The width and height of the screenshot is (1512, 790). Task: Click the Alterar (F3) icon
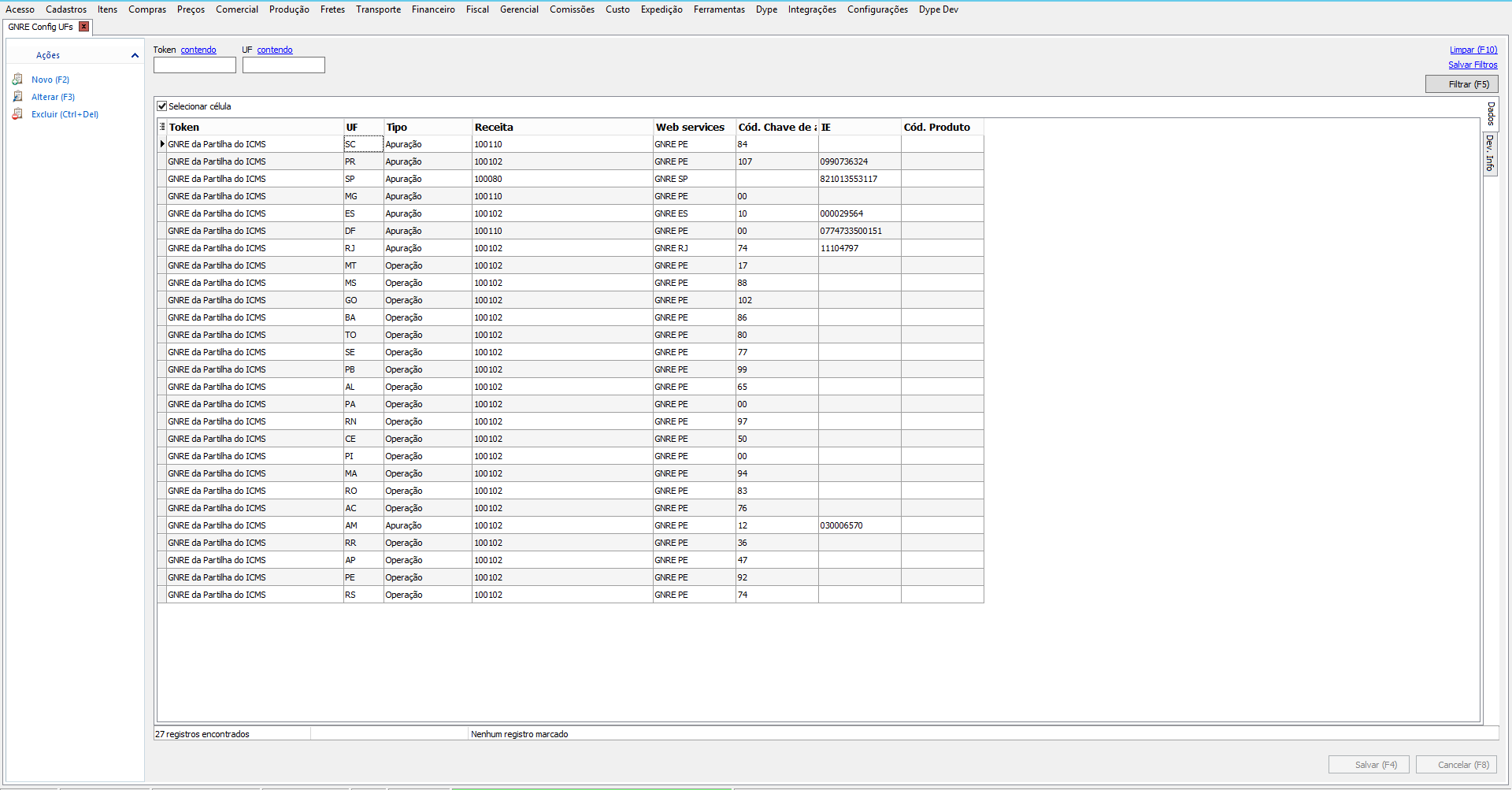click(x=17, y=97)
